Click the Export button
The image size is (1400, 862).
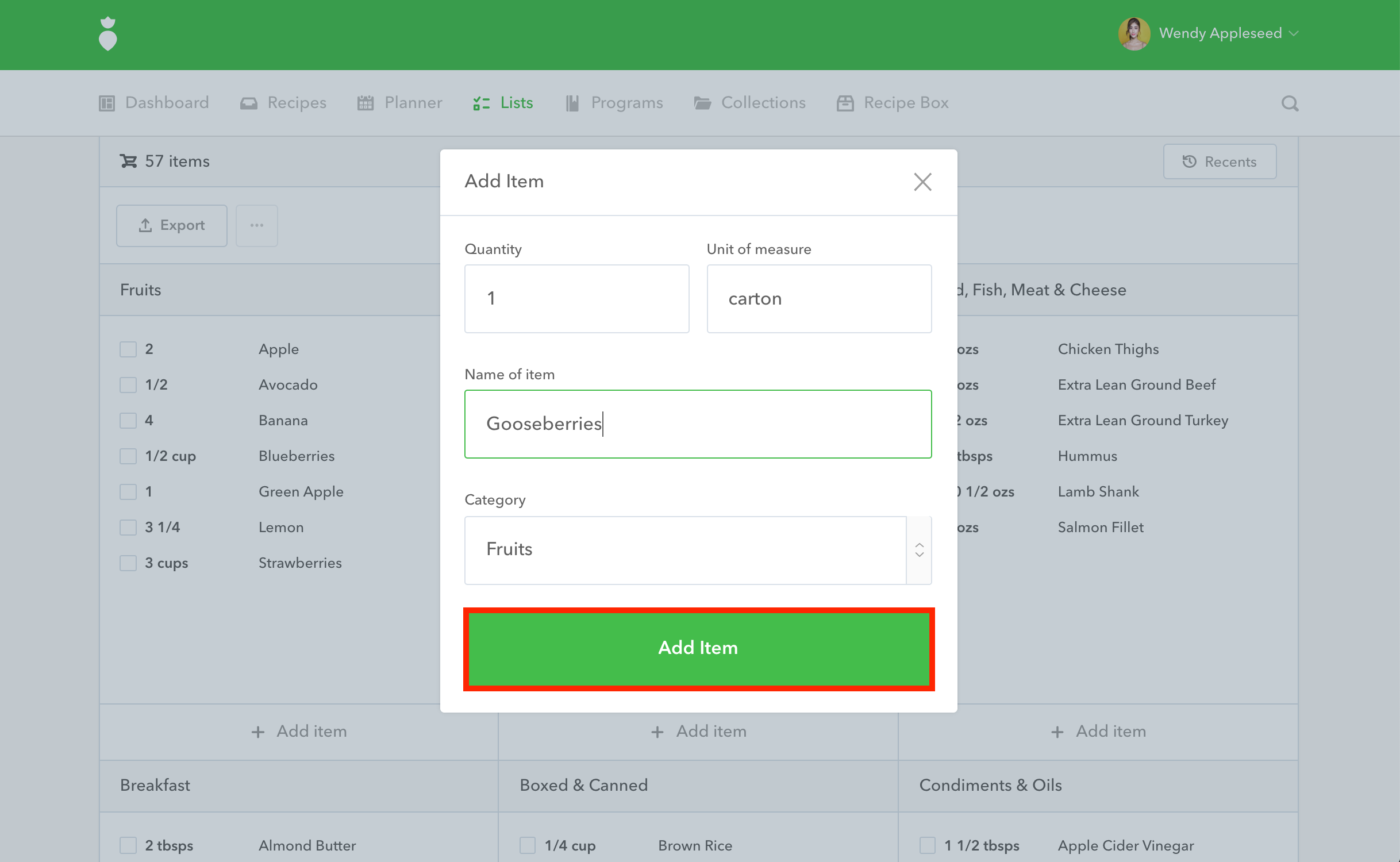point(172,225)
